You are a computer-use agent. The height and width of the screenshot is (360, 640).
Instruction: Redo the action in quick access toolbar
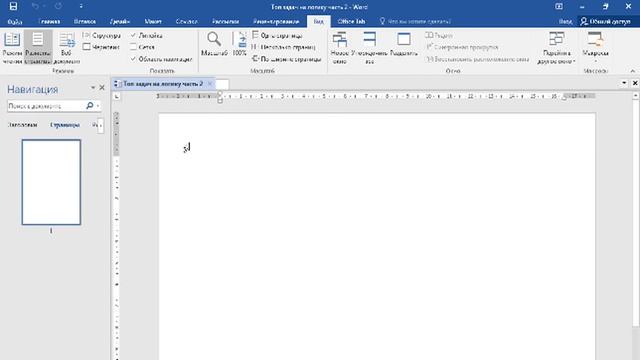[58, 6]
